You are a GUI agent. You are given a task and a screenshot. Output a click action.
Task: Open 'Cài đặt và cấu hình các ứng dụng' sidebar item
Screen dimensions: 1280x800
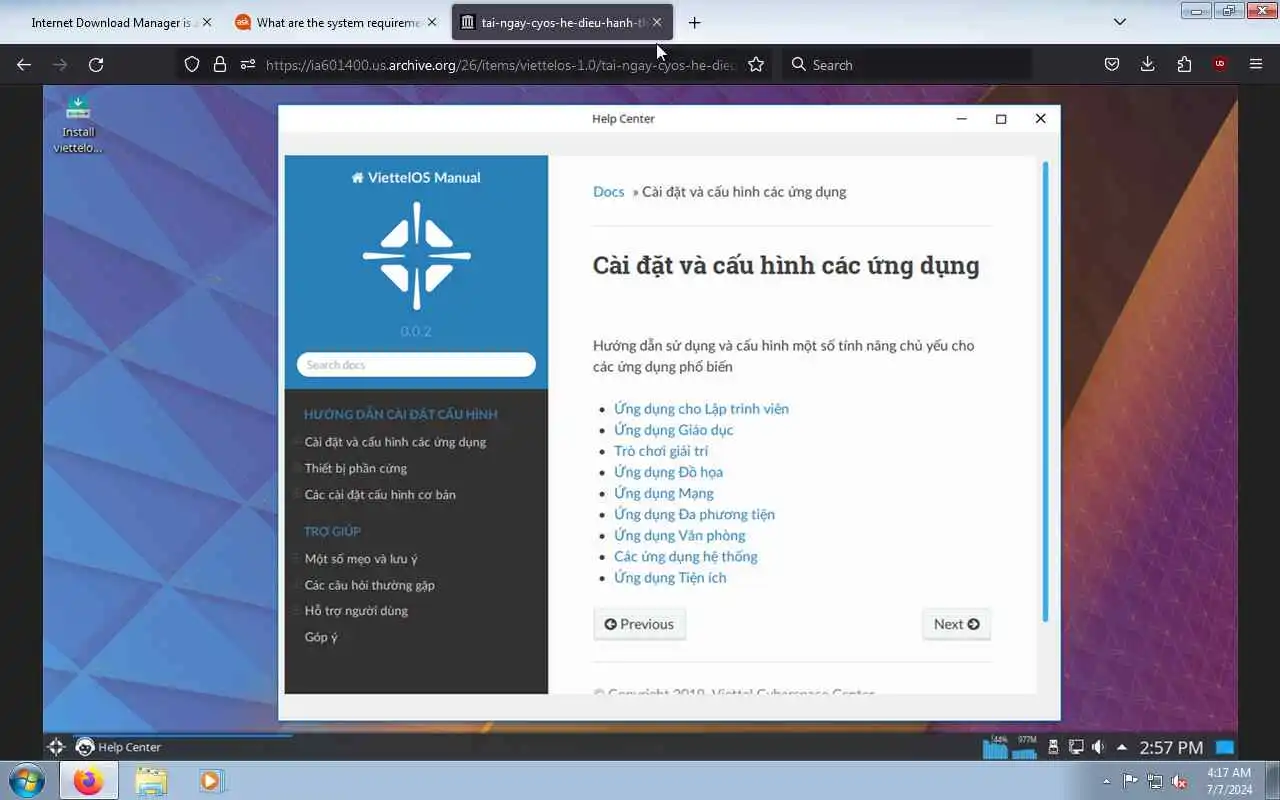pos(395,441)
